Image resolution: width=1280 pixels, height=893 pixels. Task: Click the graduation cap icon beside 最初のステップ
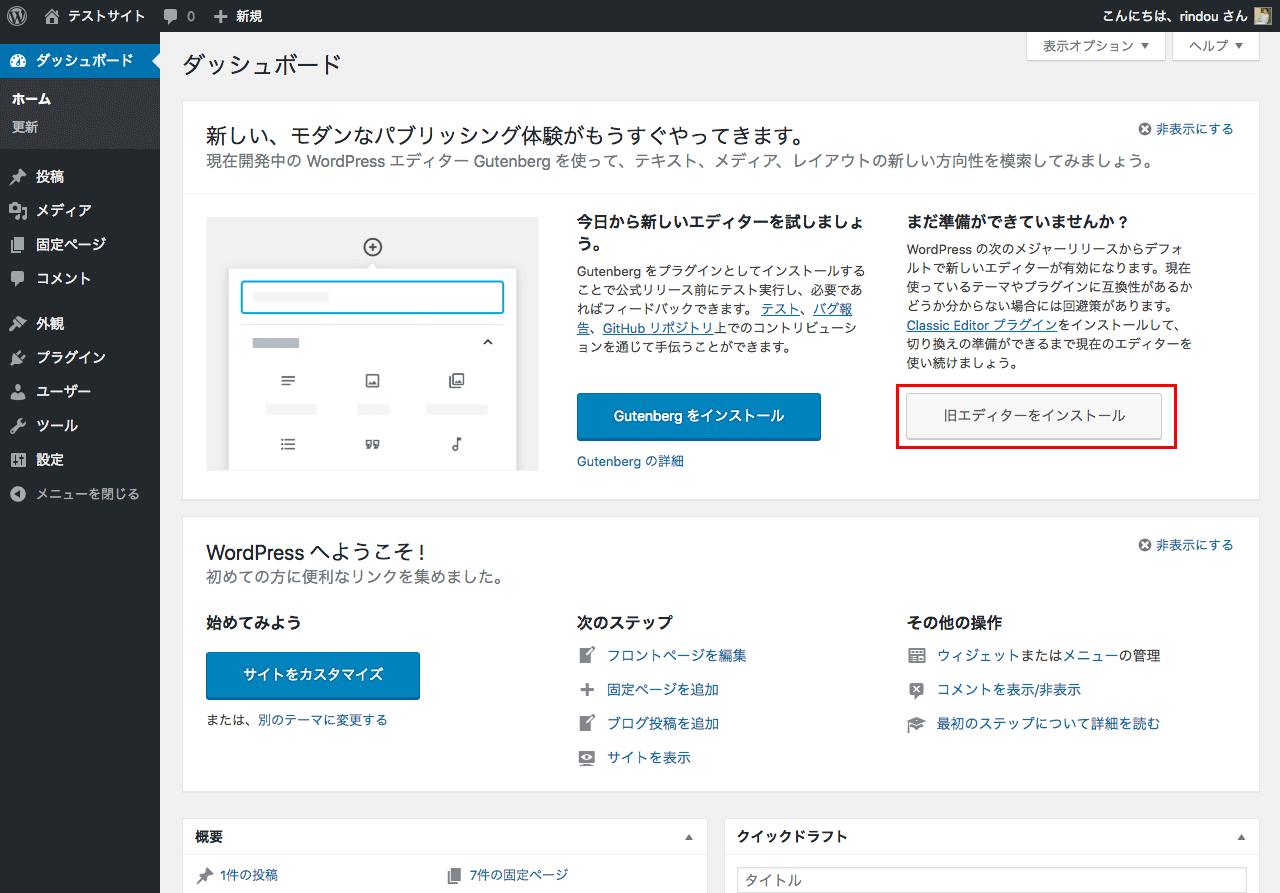[917, 724]
